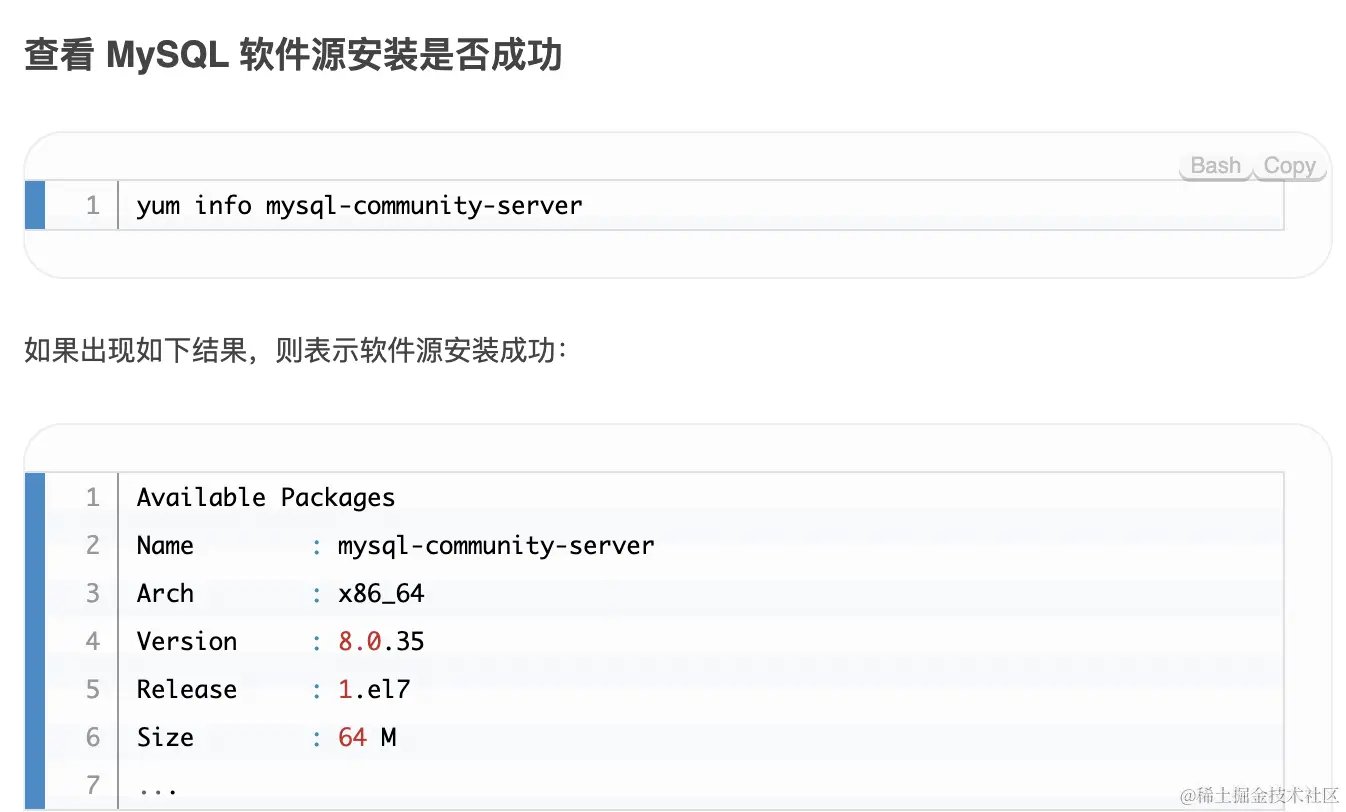Click the Name : mysql-community-server line
The height and width of the screenshot is (812, 1346).
(395, 546)
